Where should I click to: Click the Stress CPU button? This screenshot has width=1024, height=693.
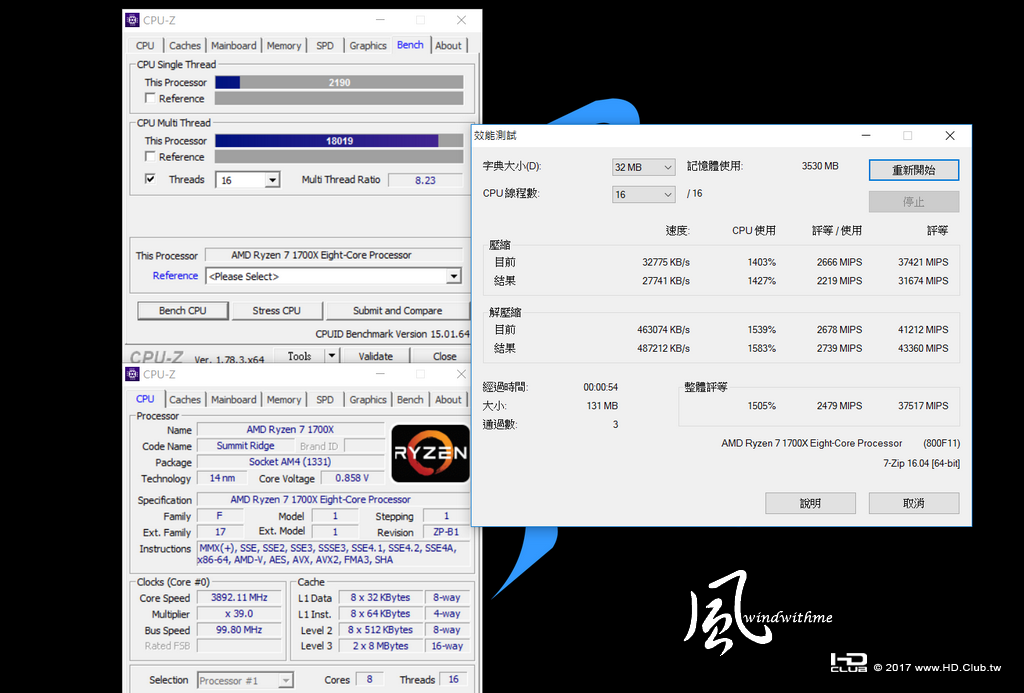tap(276, 310)
